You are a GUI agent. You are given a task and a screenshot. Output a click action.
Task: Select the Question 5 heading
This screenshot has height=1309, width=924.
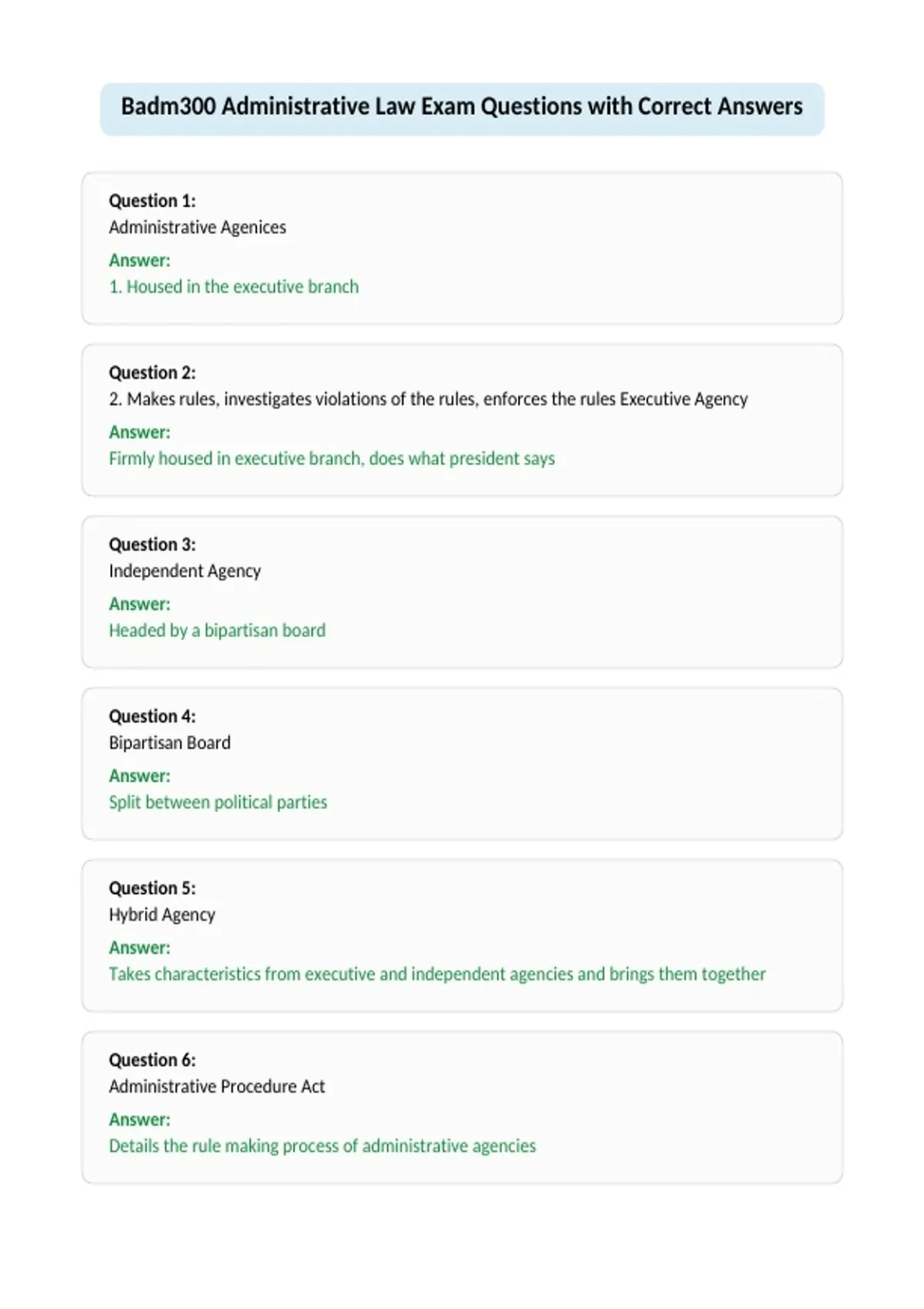coord(152,888)
